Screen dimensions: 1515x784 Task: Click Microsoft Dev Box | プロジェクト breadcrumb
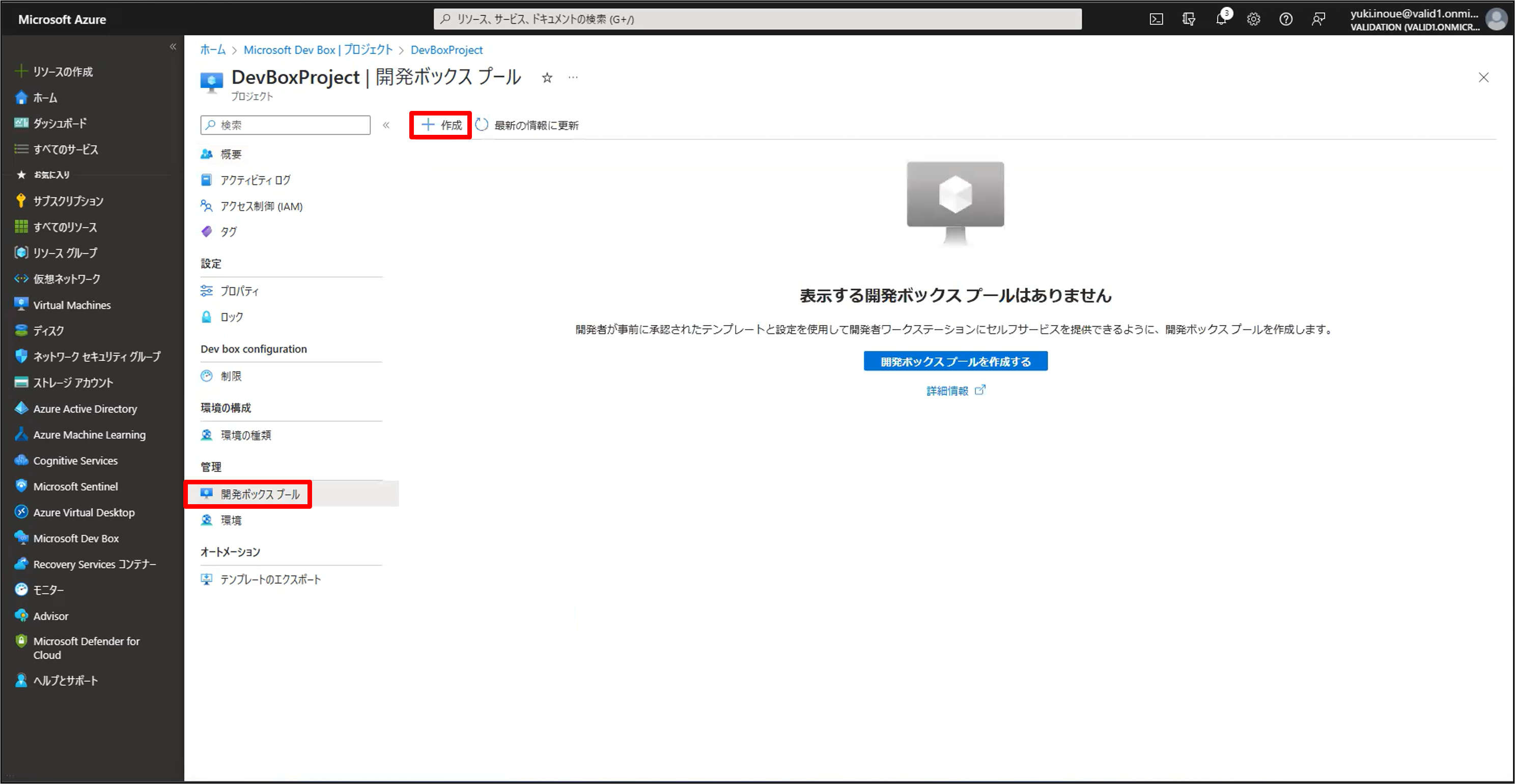tap(318, 50)
